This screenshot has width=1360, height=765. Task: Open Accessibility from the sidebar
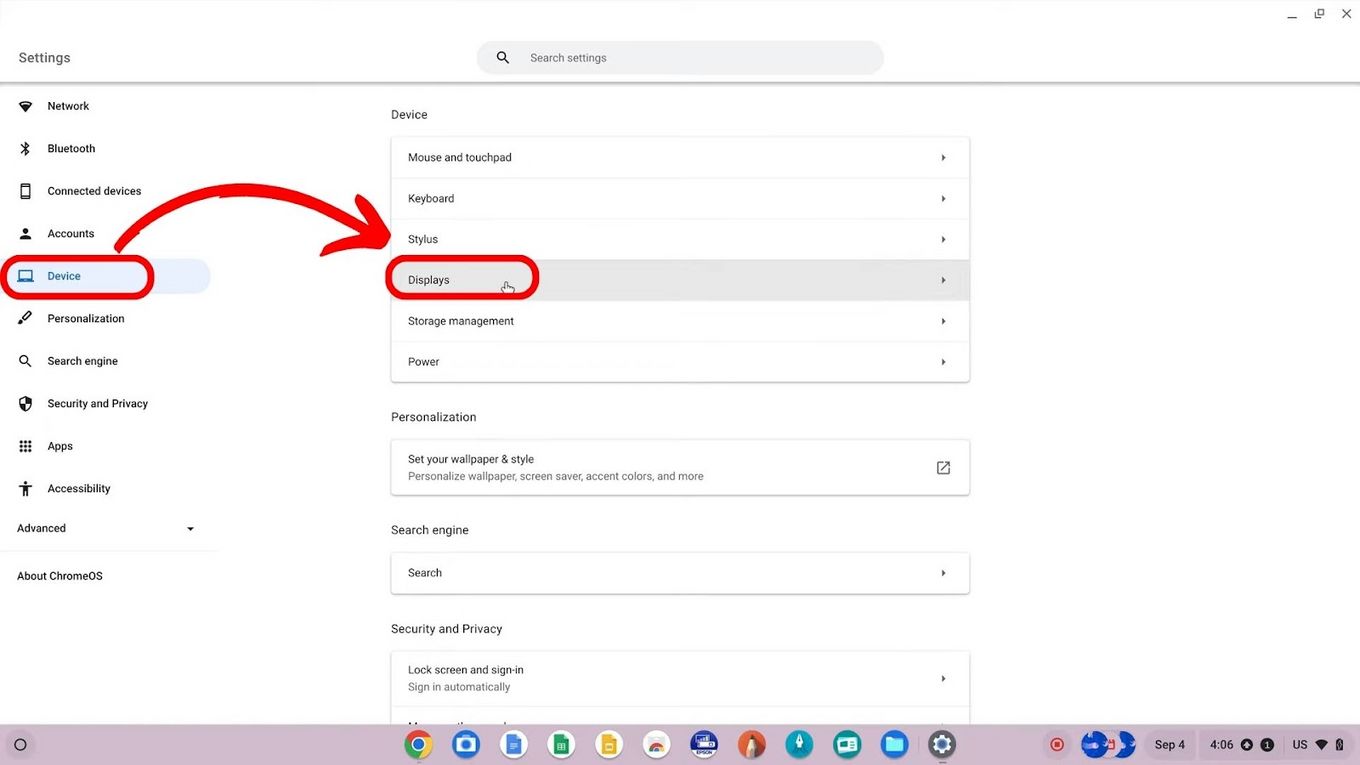click(x=79, y=488)
